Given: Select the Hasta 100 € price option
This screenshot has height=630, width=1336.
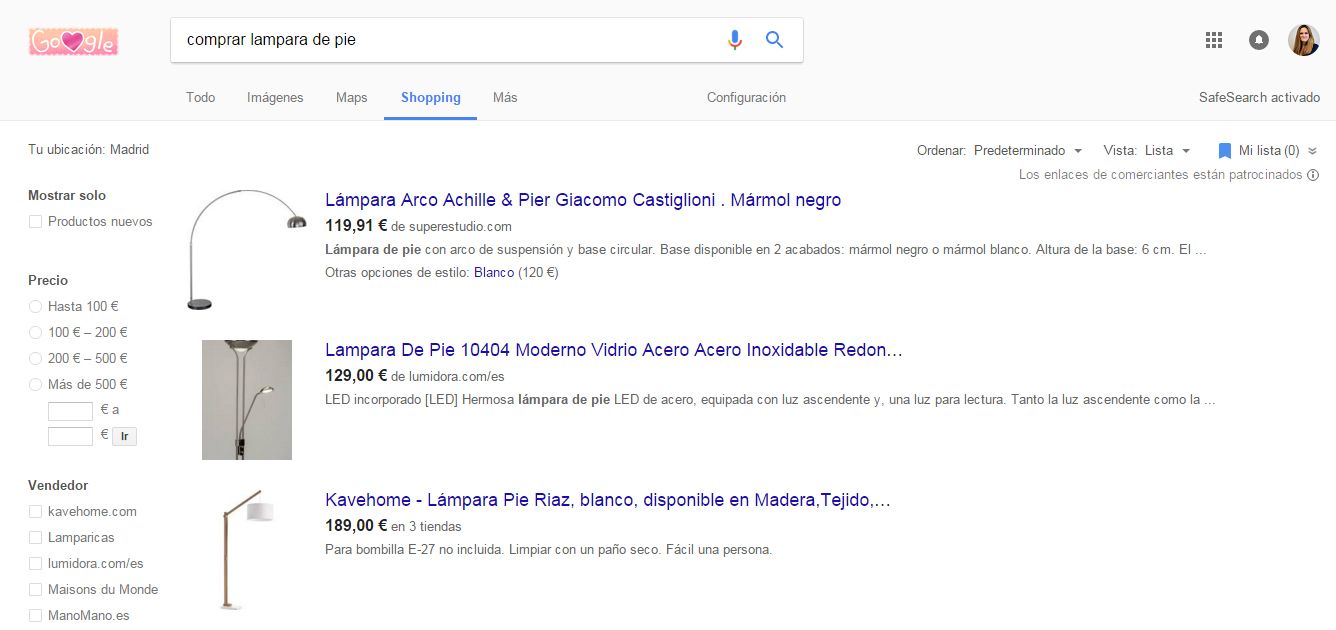Looking at the screenshot, I should pos(36,307).
